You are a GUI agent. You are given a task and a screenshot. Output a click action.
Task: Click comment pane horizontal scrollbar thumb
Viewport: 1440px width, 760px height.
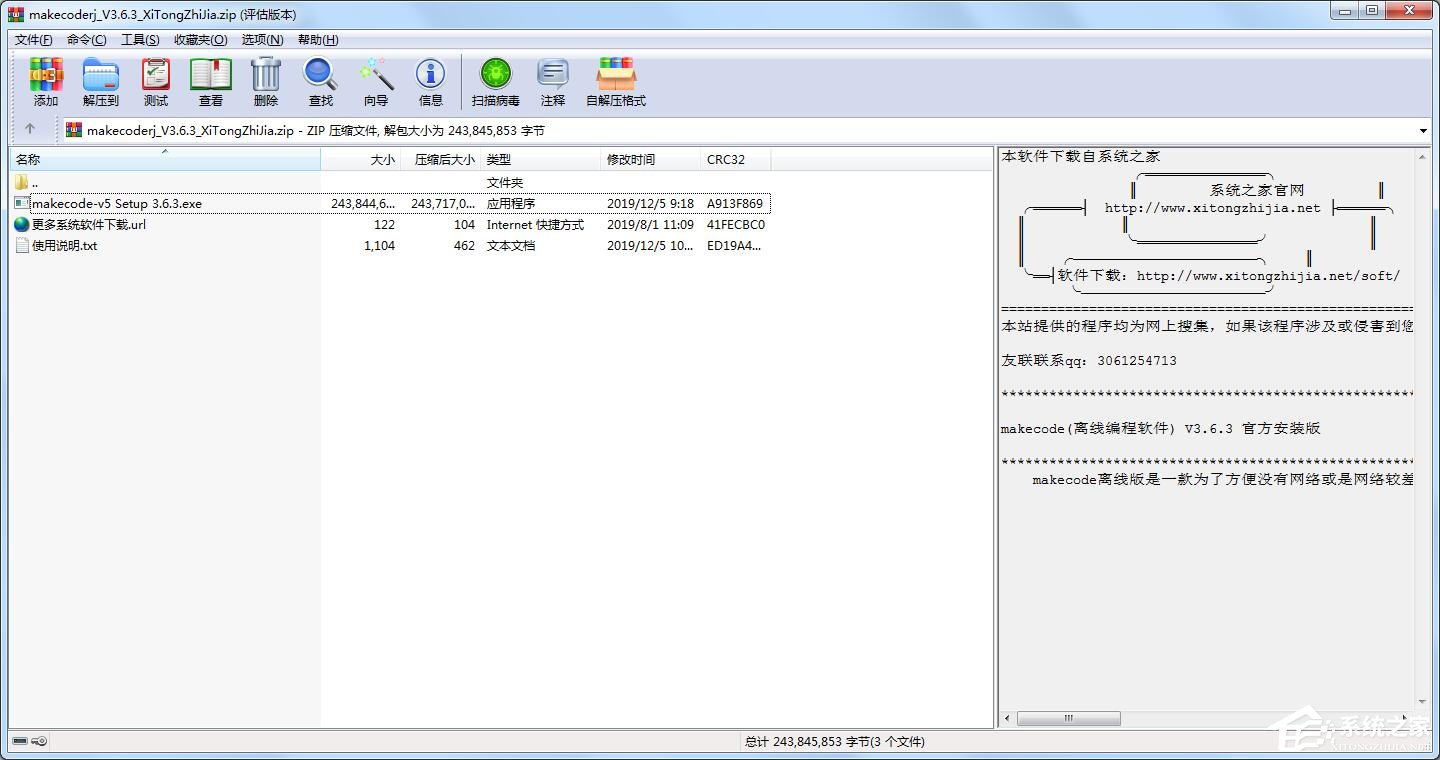click(x=1069, y=718)
